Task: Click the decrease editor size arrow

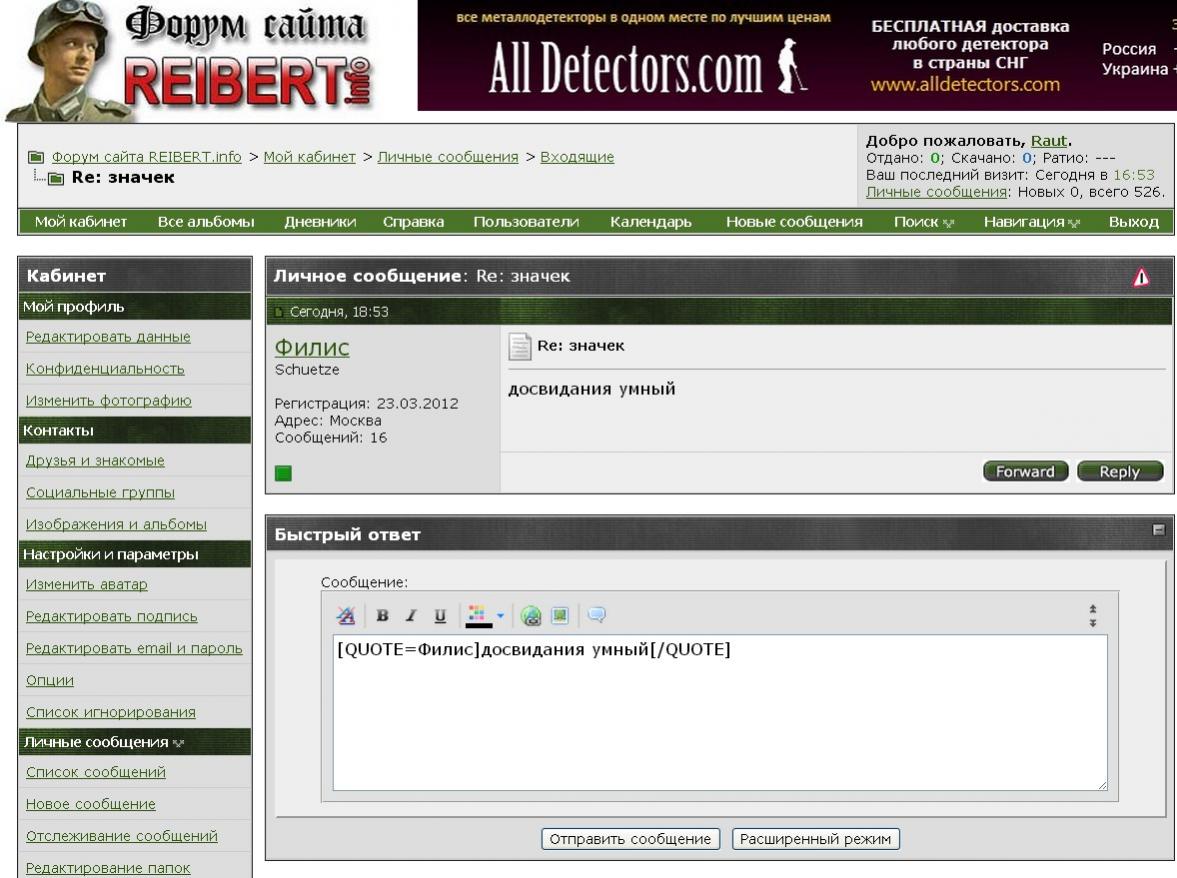Action: point(1093,609)
